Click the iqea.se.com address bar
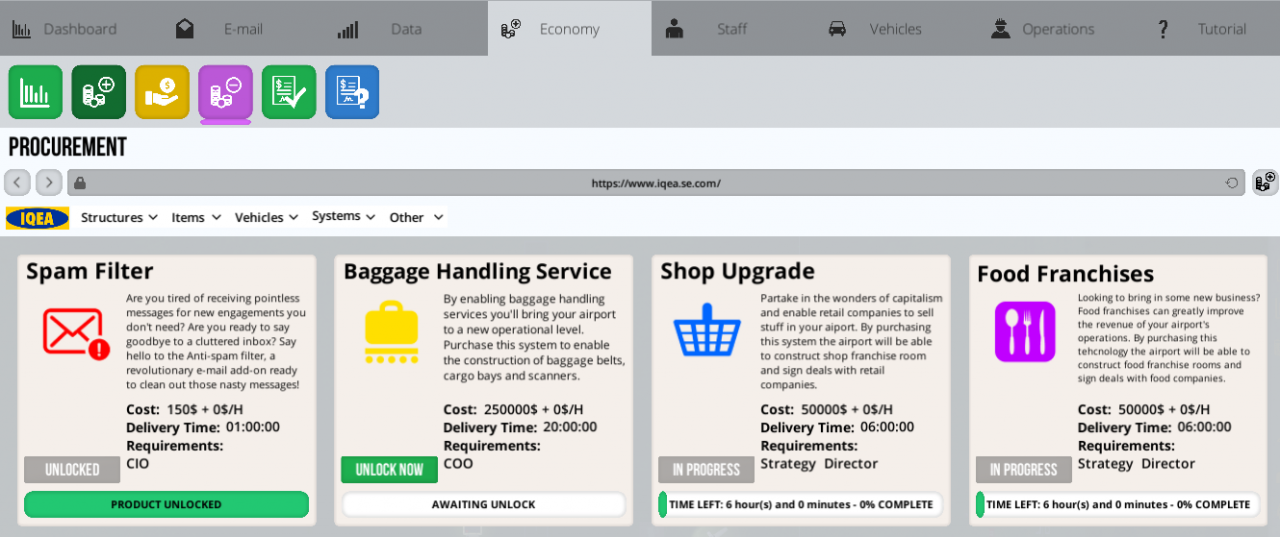The height and width of the screenshot is (537, 1280). pyautogui.click(x=655, y=183)
